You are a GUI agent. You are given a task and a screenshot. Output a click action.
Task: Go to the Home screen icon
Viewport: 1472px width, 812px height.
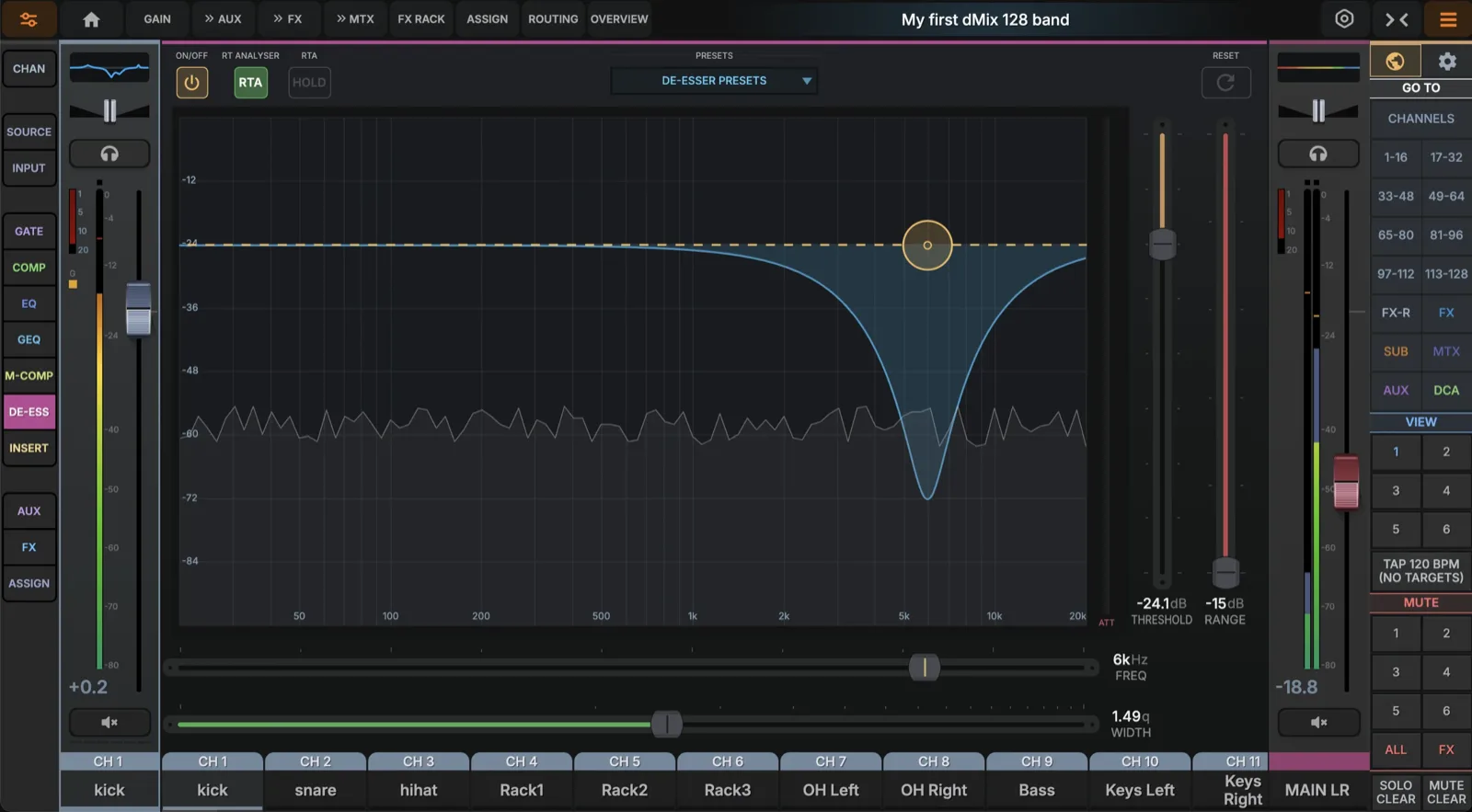pos(91,19)
